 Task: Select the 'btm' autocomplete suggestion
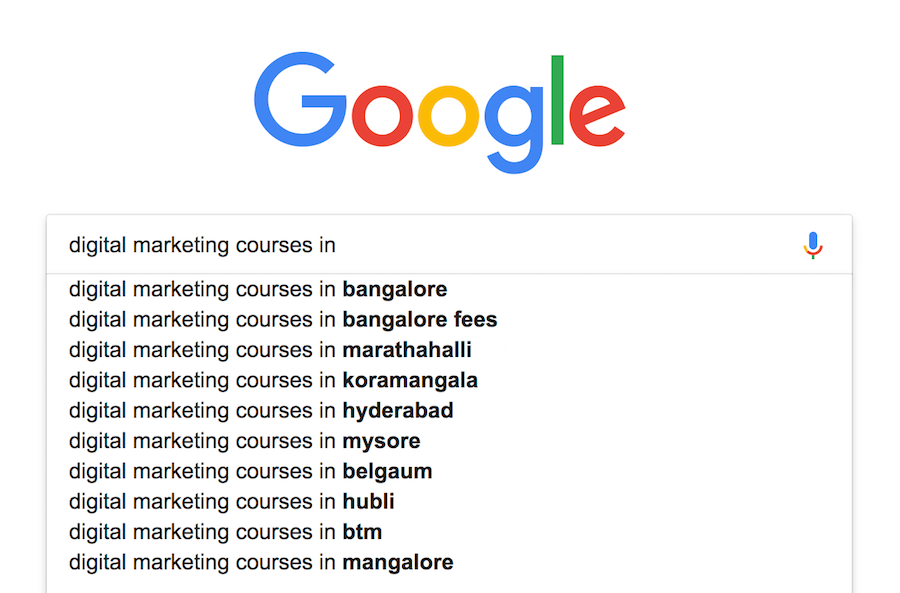coord(449,532)
